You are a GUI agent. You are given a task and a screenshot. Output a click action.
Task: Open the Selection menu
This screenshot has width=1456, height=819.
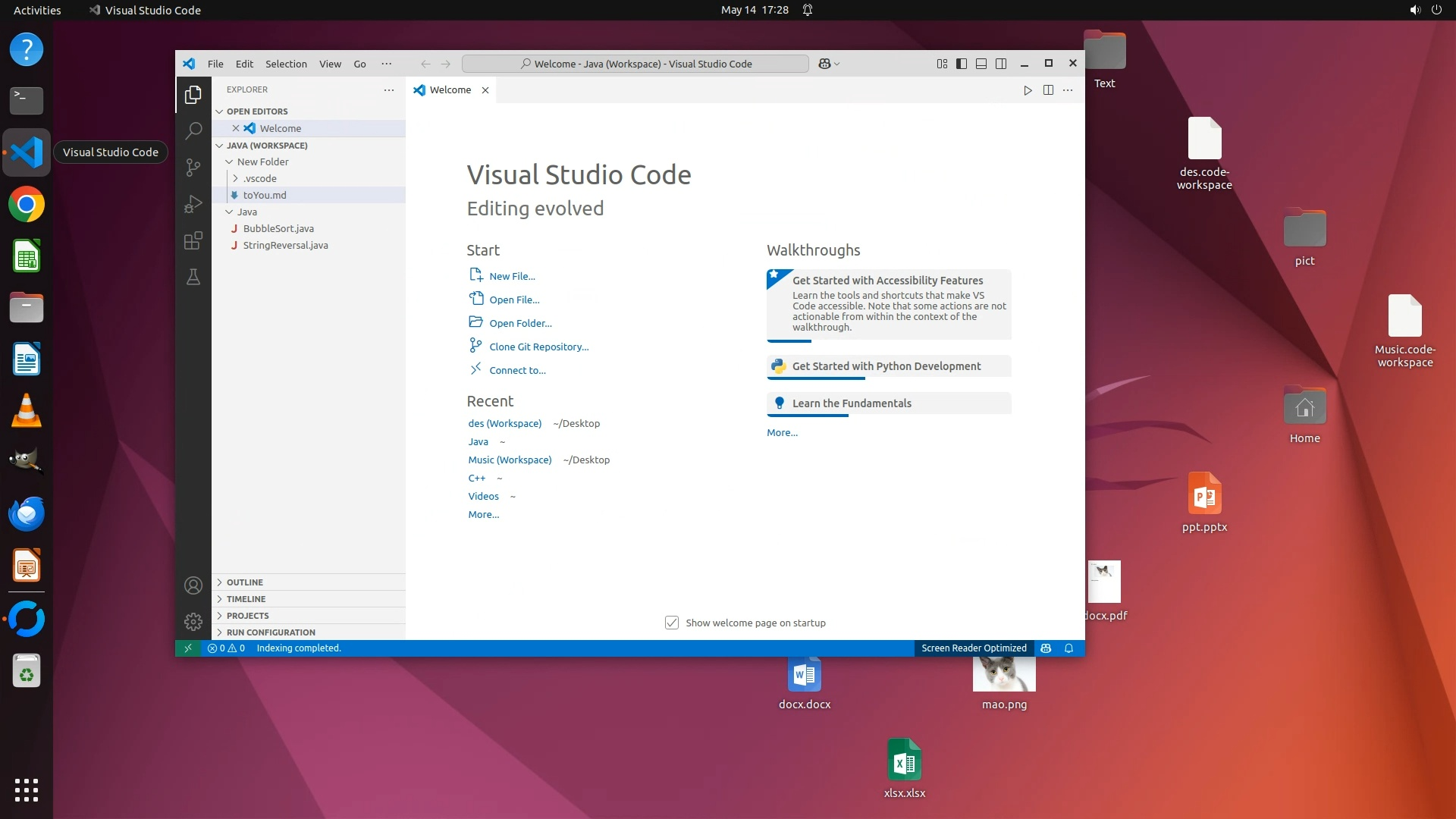point(286,64)
